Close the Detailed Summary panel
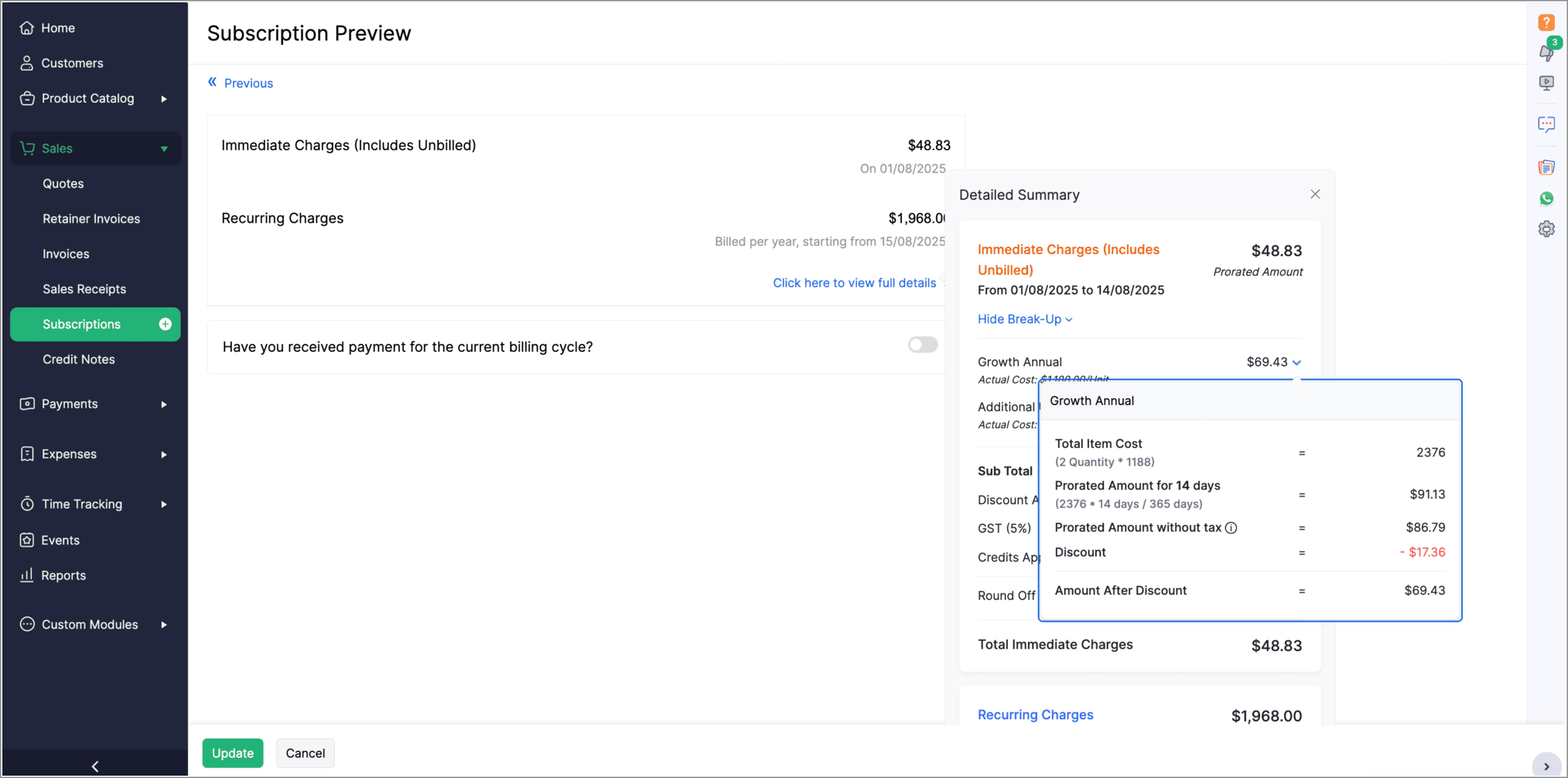The width and height of the screenshot is (1568, 778). [1315, 194]
